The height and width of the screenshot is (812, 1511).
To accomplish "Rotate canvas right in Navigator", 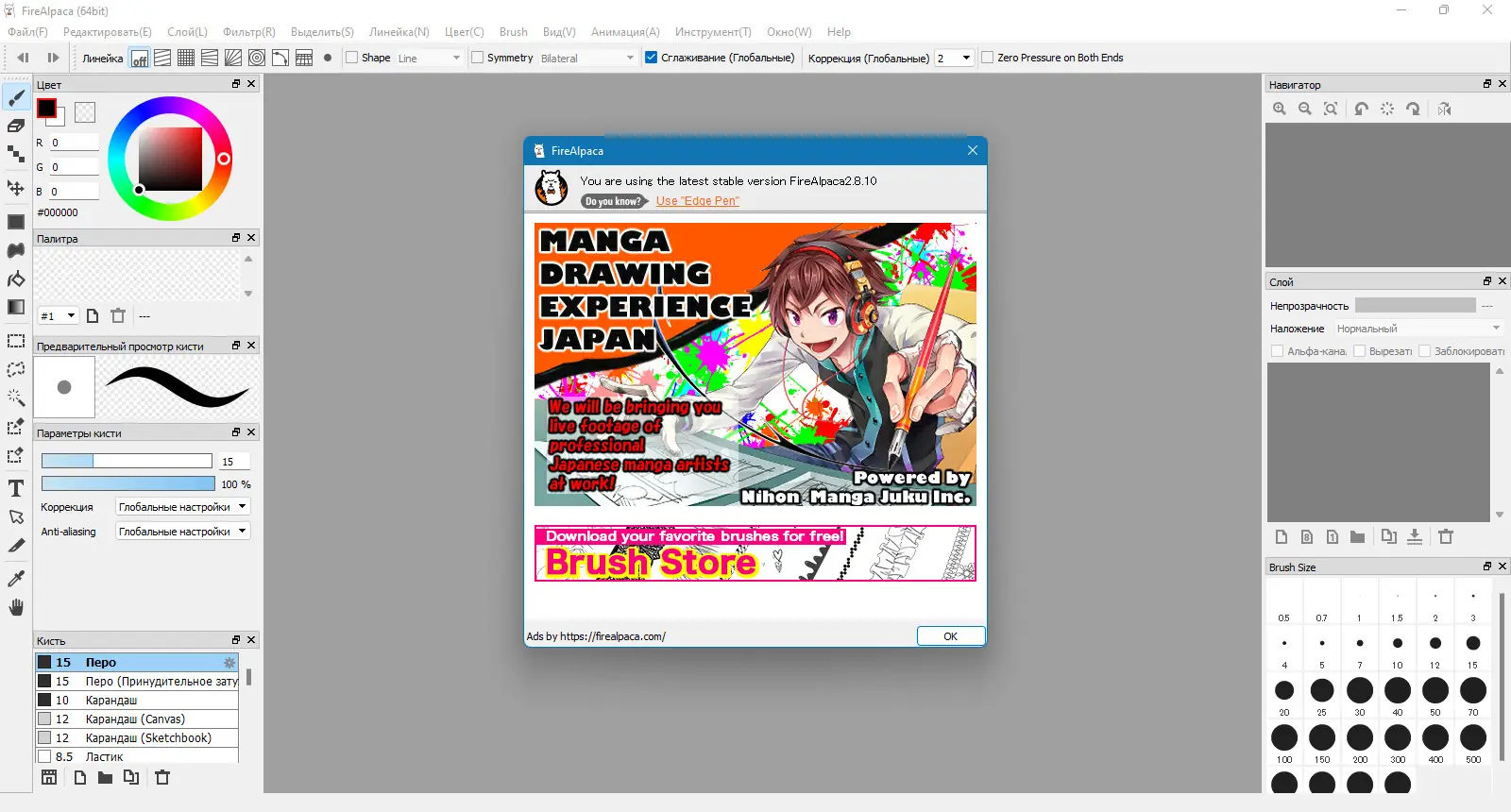I will 1413,109.
